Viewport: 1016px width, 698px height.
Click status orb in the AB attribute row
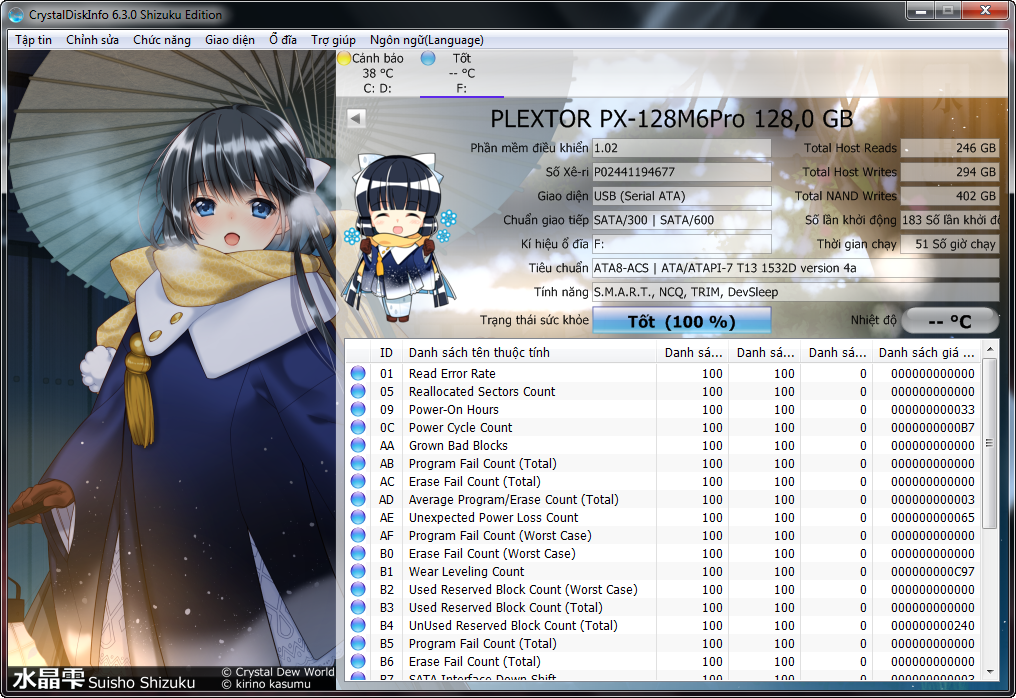[x=358, y=463]
